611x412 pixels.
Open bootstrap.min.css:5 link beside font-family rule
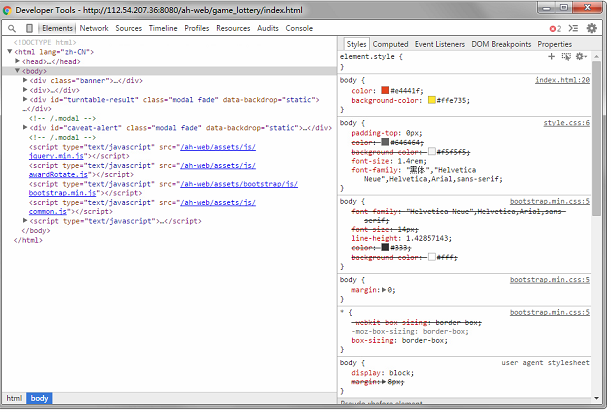pyautogui.click(x=550, y=202)
